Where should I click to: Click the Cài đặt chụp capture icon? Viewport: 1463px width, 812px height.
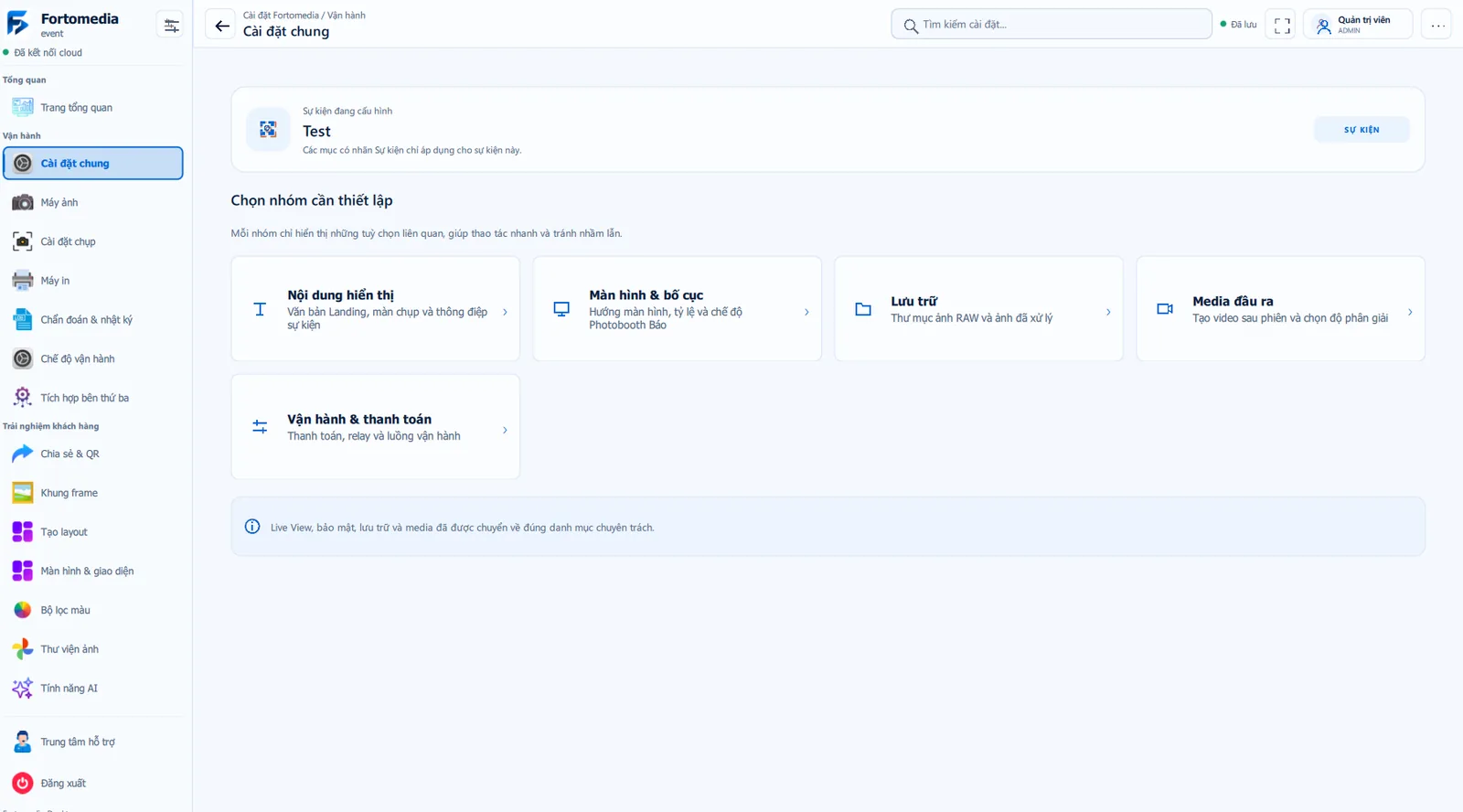pos(23,241)
